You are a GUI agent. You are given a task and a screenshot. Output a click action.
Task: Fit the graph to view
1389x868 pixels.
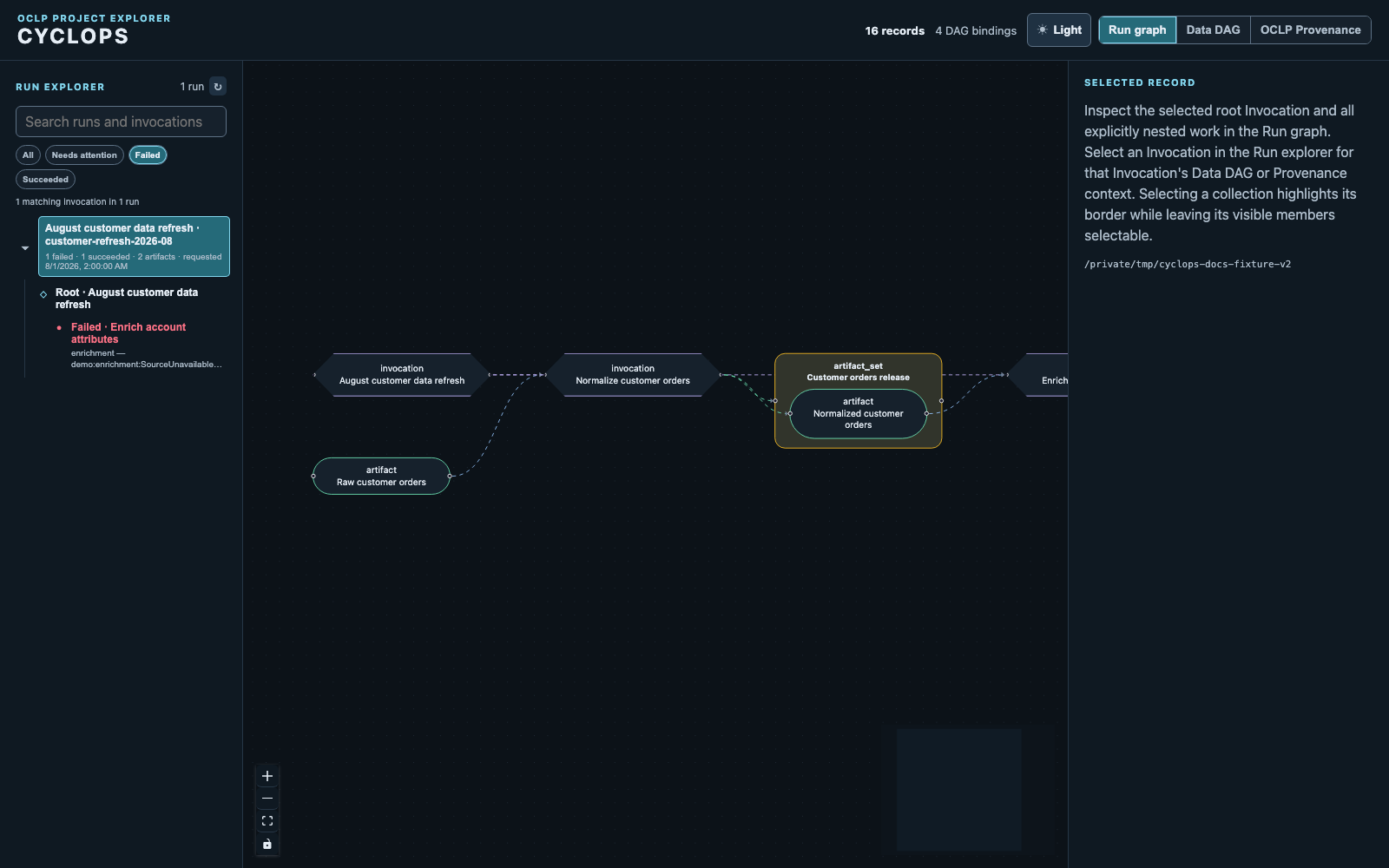click(267, 821)
